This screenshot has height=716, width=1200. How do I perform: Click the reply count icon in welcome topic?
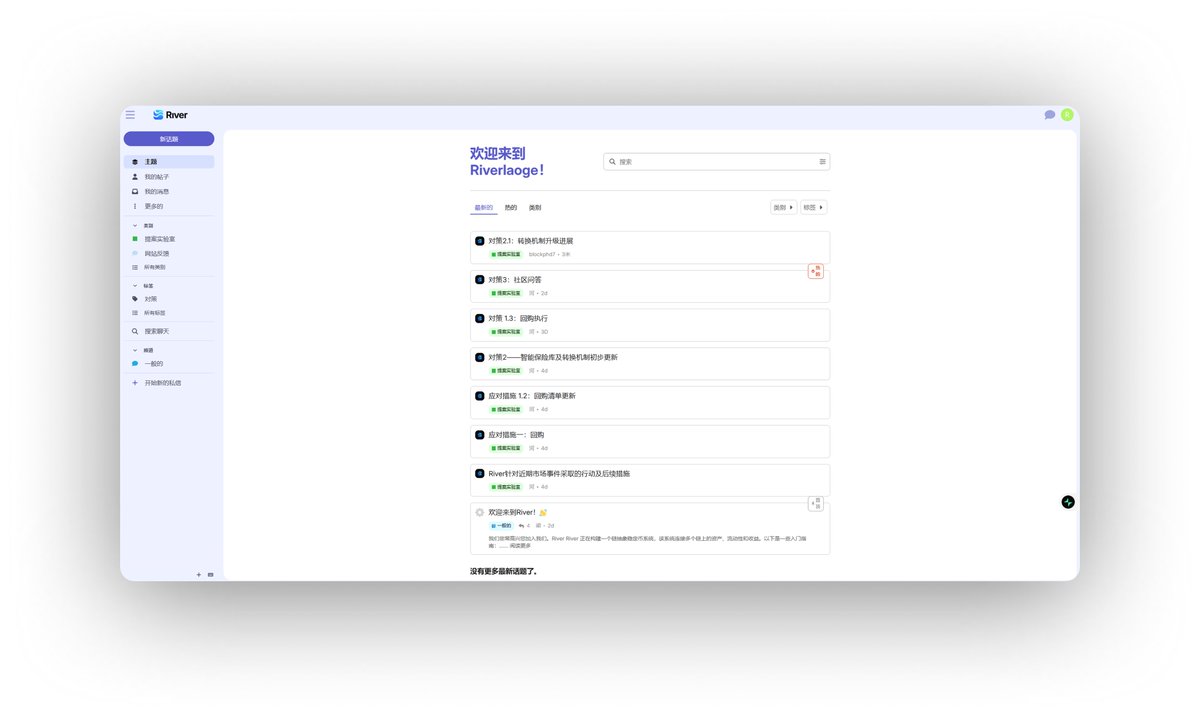[x=522, y=525]
